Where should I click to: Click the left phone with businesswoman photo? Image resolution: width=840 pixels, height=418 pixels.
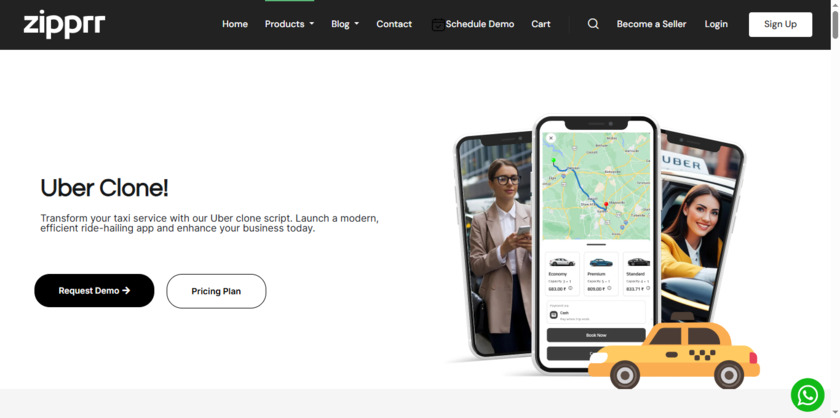[494, 245]
